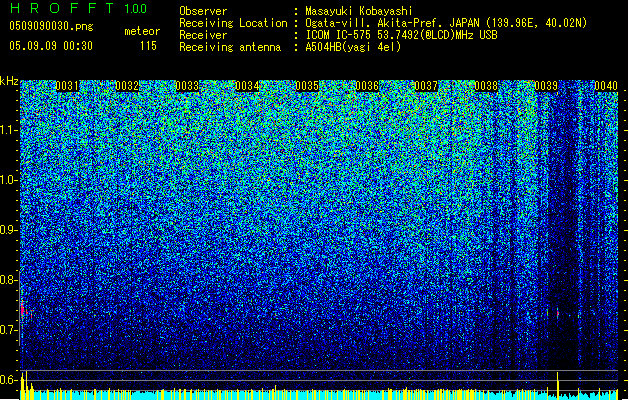629x400 pixels.
Task: Click the ICOM IC-575 53.7492 MHz receiver line
Action: pyautogui.click(x=401, y=35)
